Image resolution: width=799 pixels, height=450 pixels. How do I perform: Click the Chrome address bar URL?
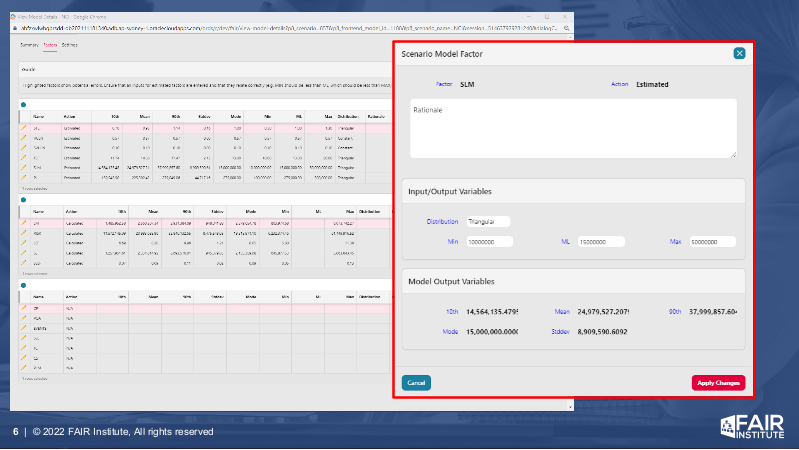click(x=289, y=28)
